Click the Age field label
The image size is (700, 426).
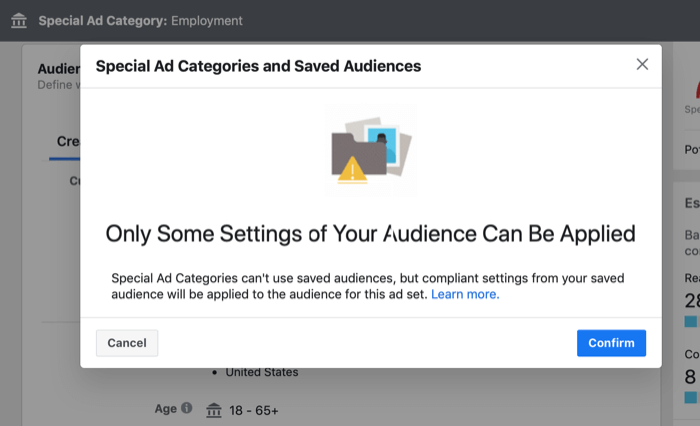coord(165,409)
